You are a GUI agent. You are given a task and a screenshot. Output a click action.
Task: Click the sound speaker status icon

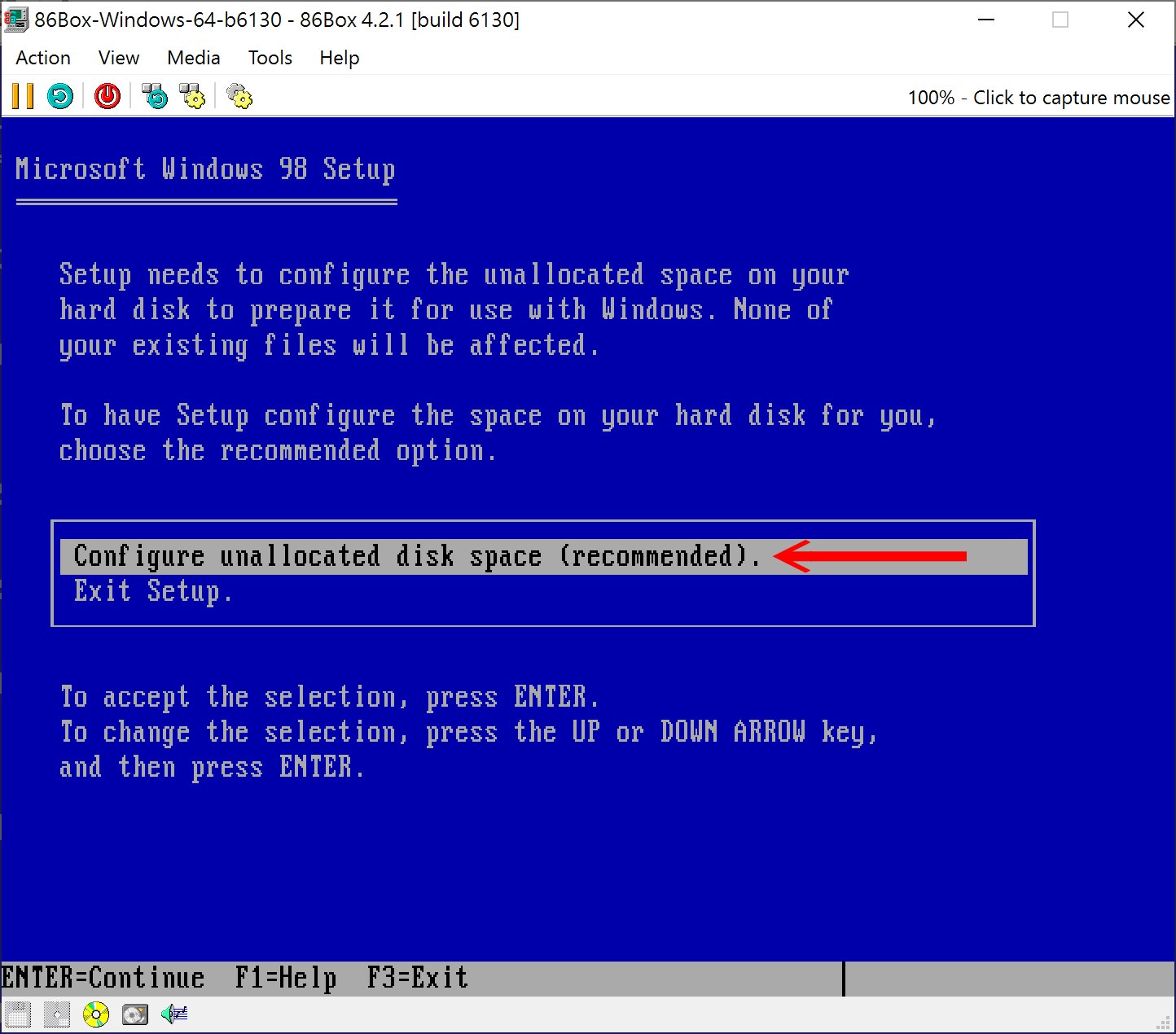click(x=173, y=1014)
